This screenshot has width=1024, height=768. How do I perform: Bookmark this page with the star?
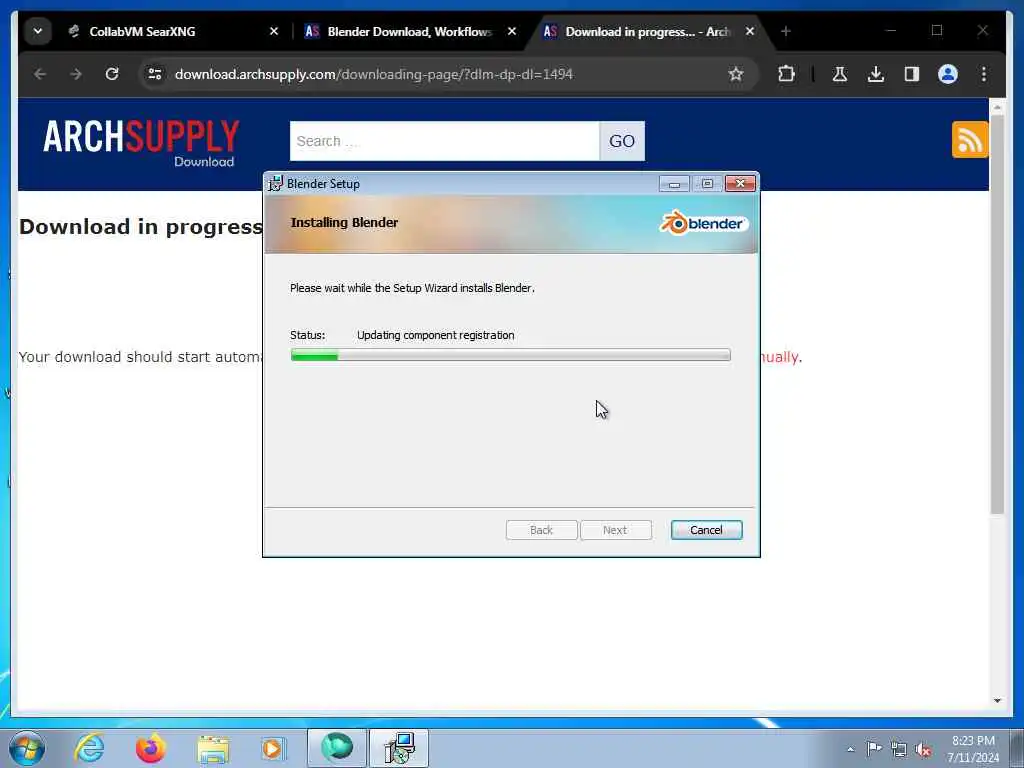coord(736,74)
